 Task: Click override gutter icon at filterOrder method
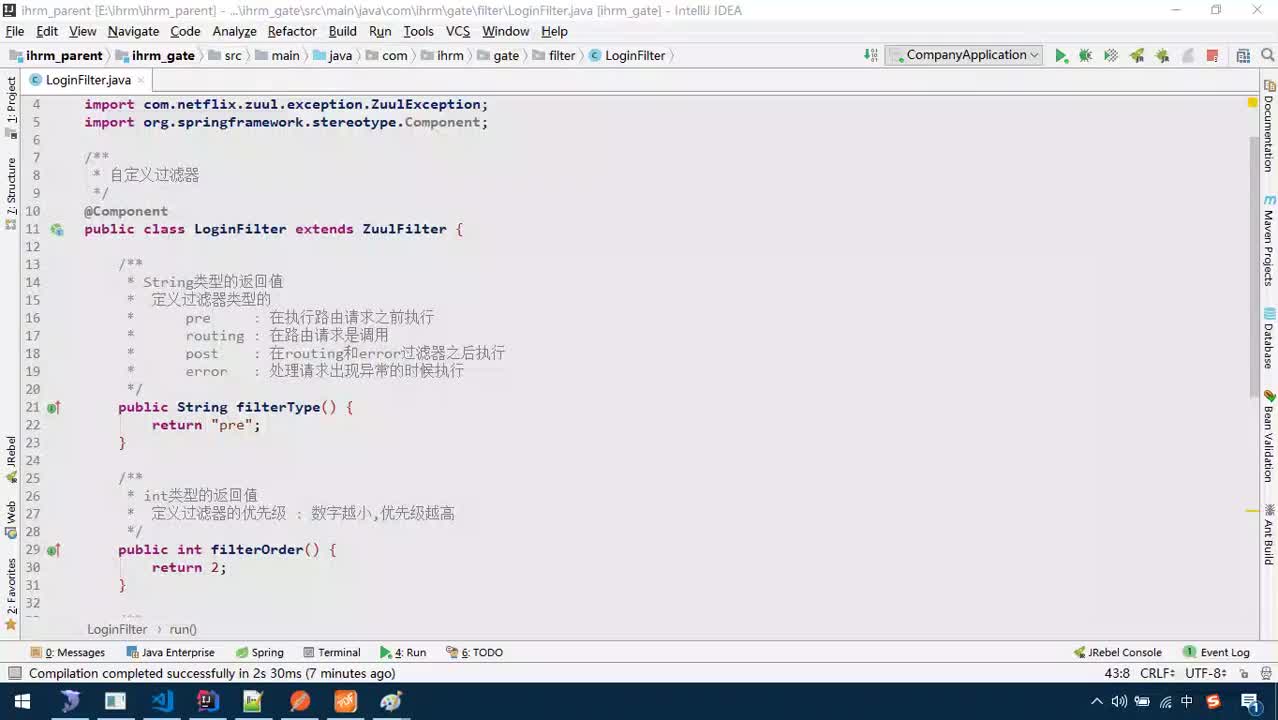(x=54, y=549)
